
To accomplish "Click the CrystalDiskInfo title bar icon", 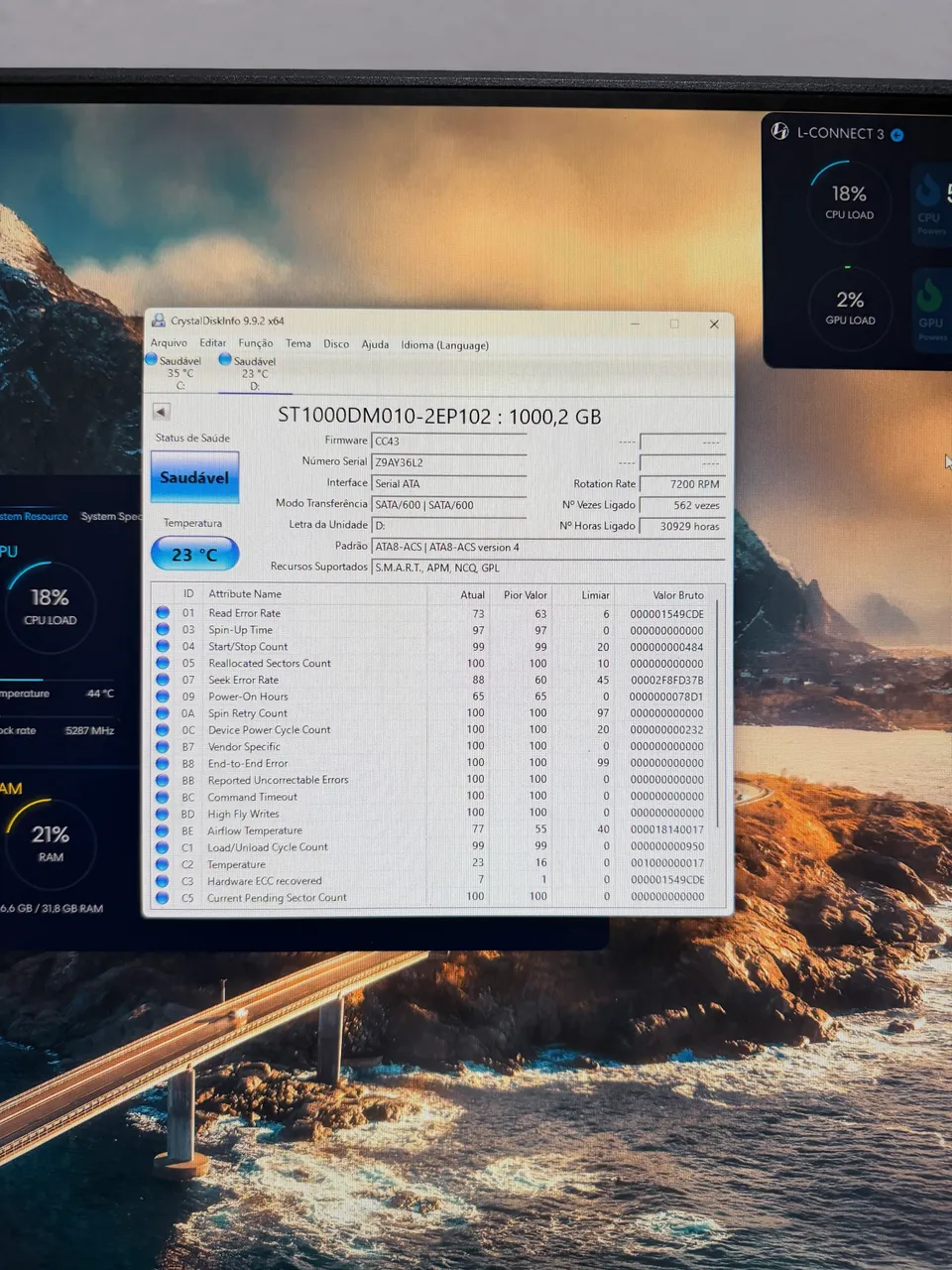I will coord(159,320).
